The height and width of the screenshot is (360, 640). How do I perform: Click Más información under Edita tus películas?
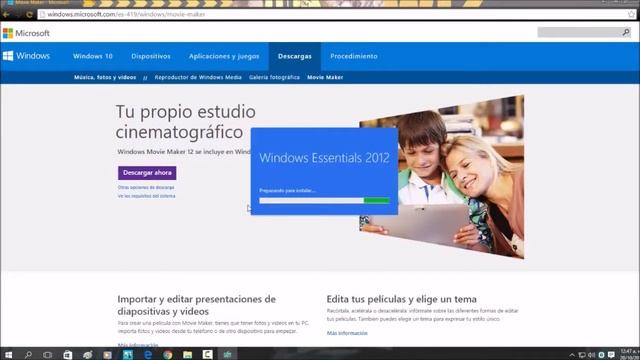[347, 333]
